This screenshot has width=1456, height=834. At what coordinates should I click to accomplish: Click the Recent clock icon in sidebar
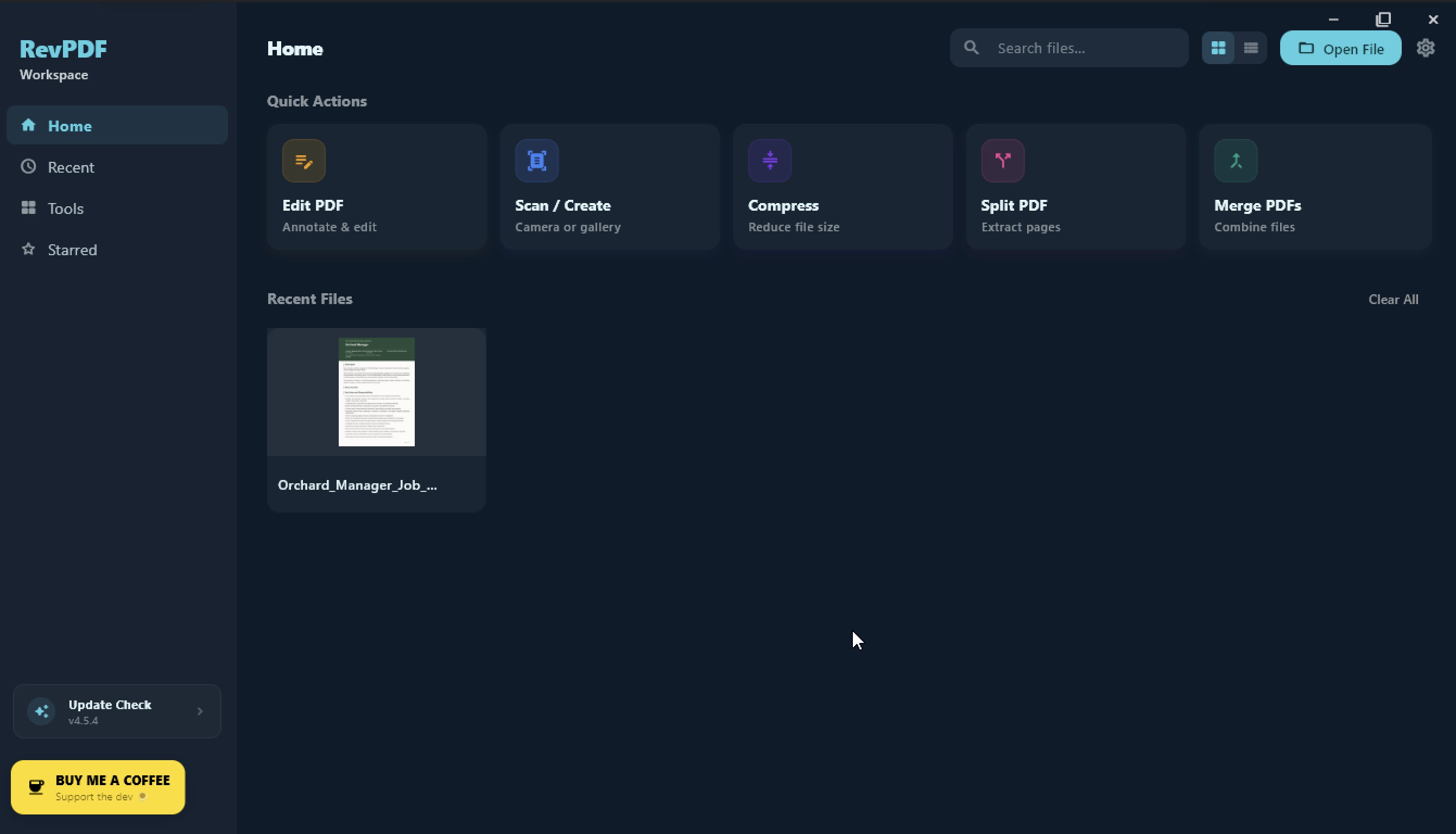[28, 166]
